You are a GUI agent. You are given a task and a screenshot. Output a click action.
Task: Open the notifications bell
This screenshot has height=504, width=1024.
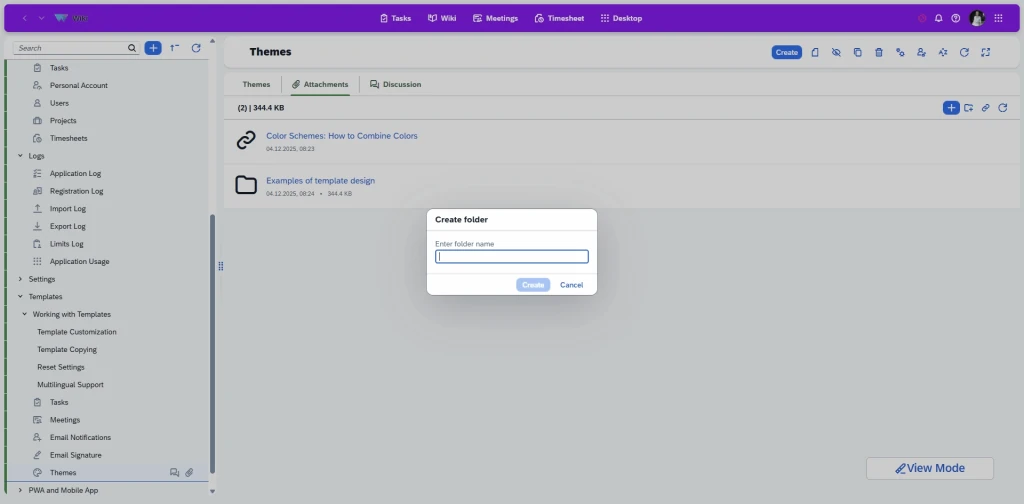click(x=938, y=18)
